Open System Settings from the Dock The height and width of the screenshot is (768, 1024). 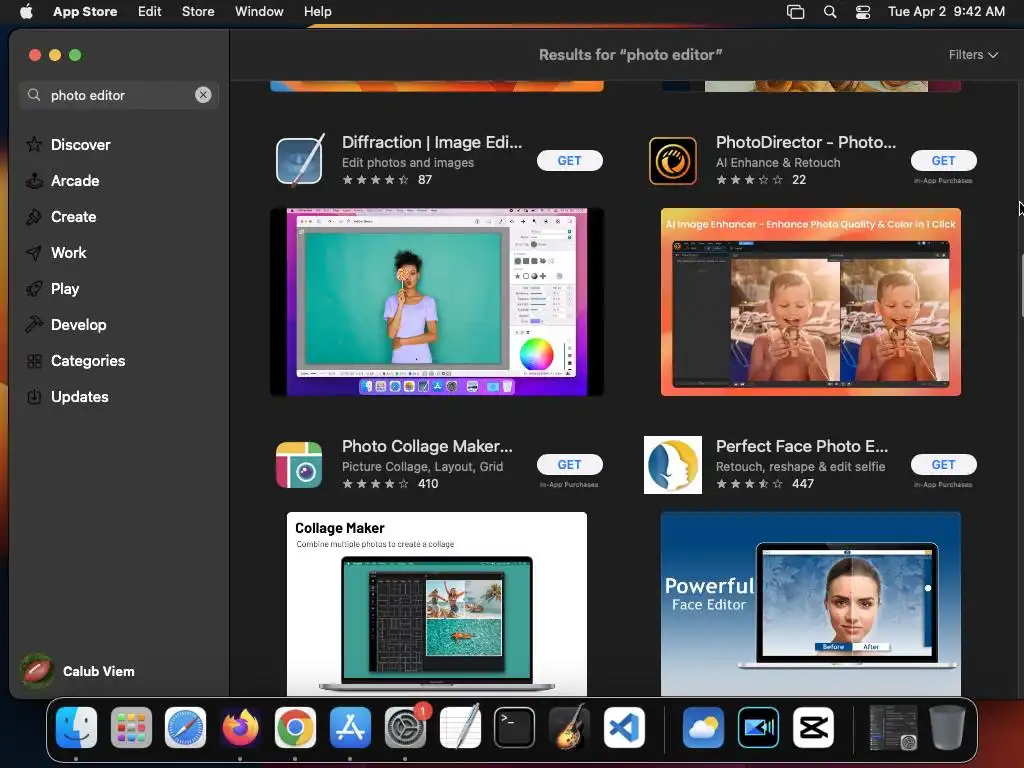point(405,728)
